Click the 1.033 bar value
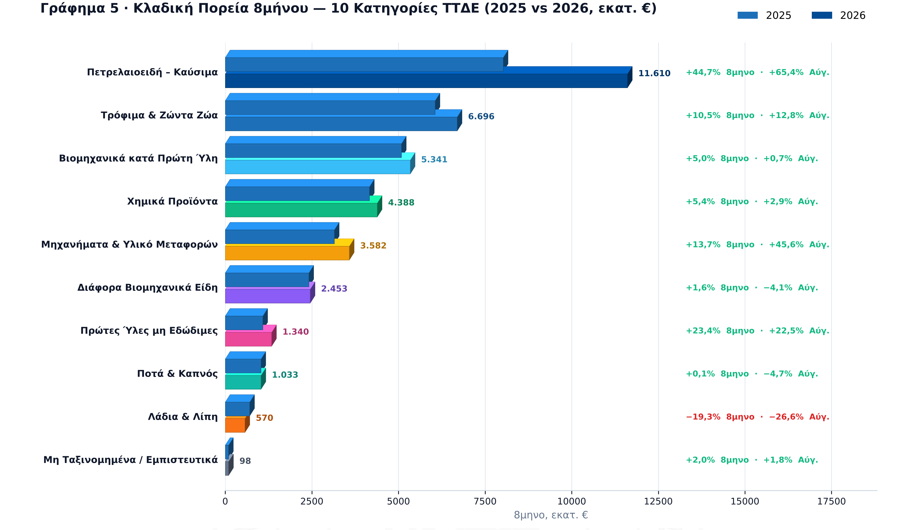The height and width of the screenshot is (530, 910). click(285, 374)
